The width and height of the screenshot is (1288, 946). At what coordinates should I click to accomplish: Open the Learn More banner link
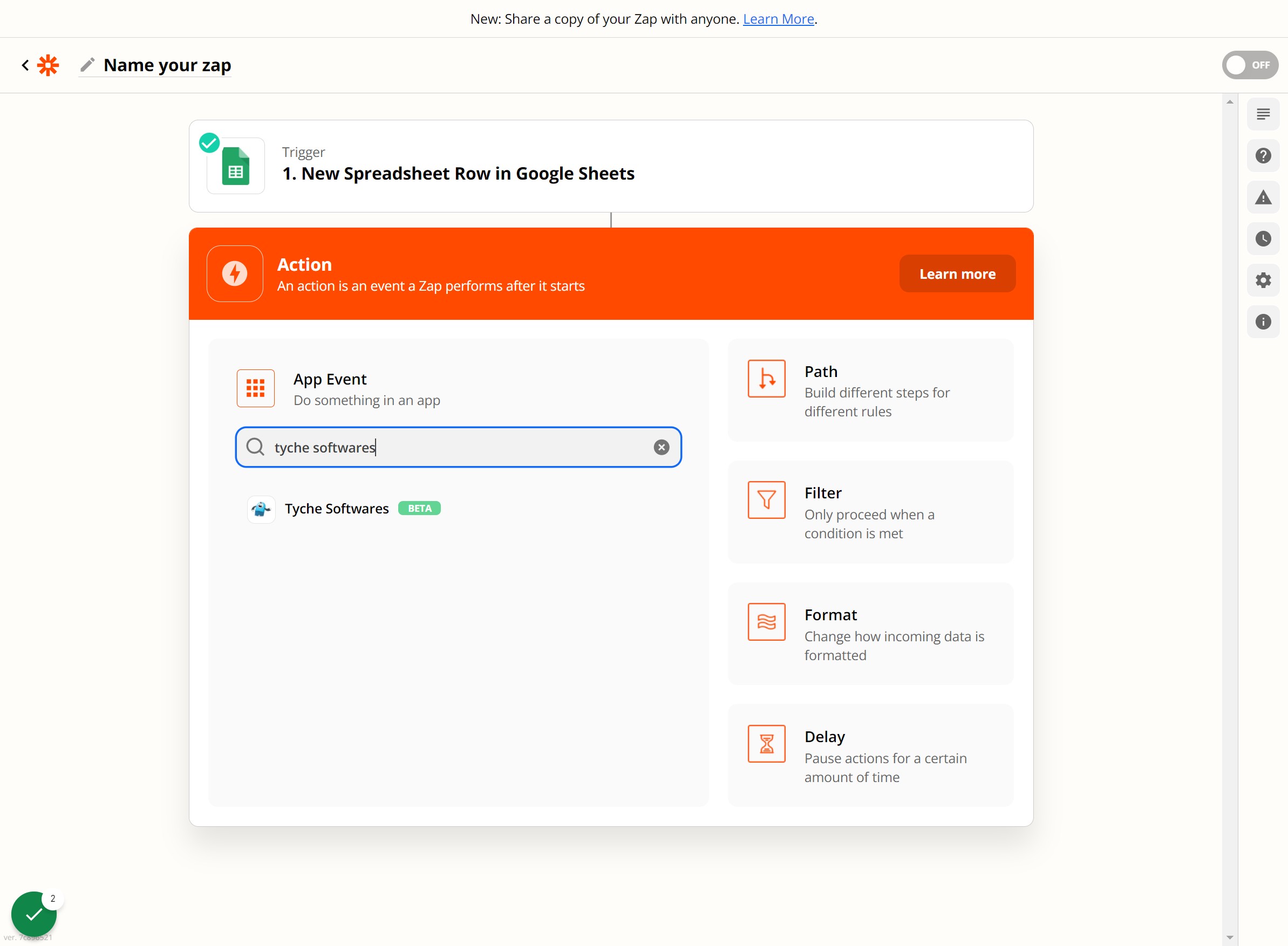(x=778, y=19)
